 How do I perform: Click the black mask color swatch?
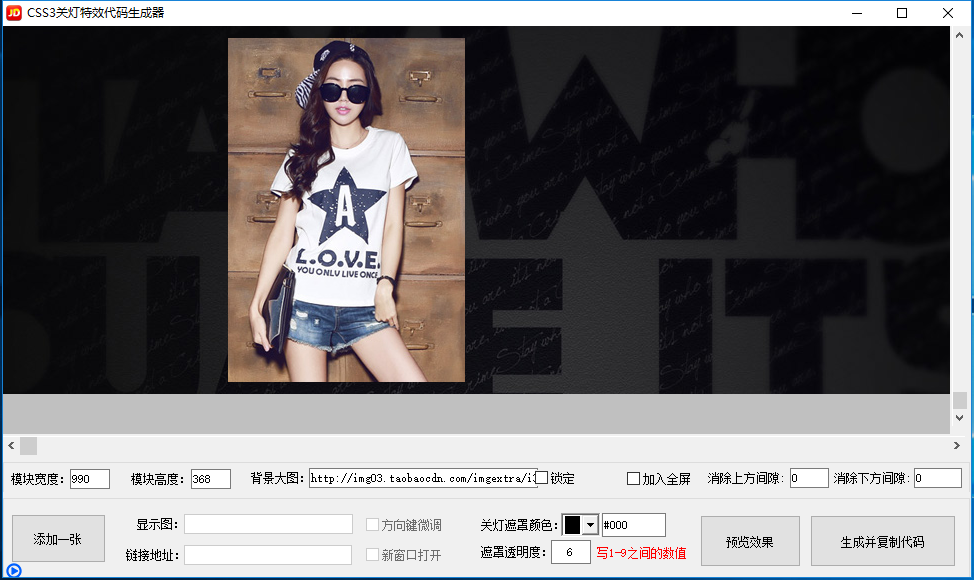tap(572, 525)
